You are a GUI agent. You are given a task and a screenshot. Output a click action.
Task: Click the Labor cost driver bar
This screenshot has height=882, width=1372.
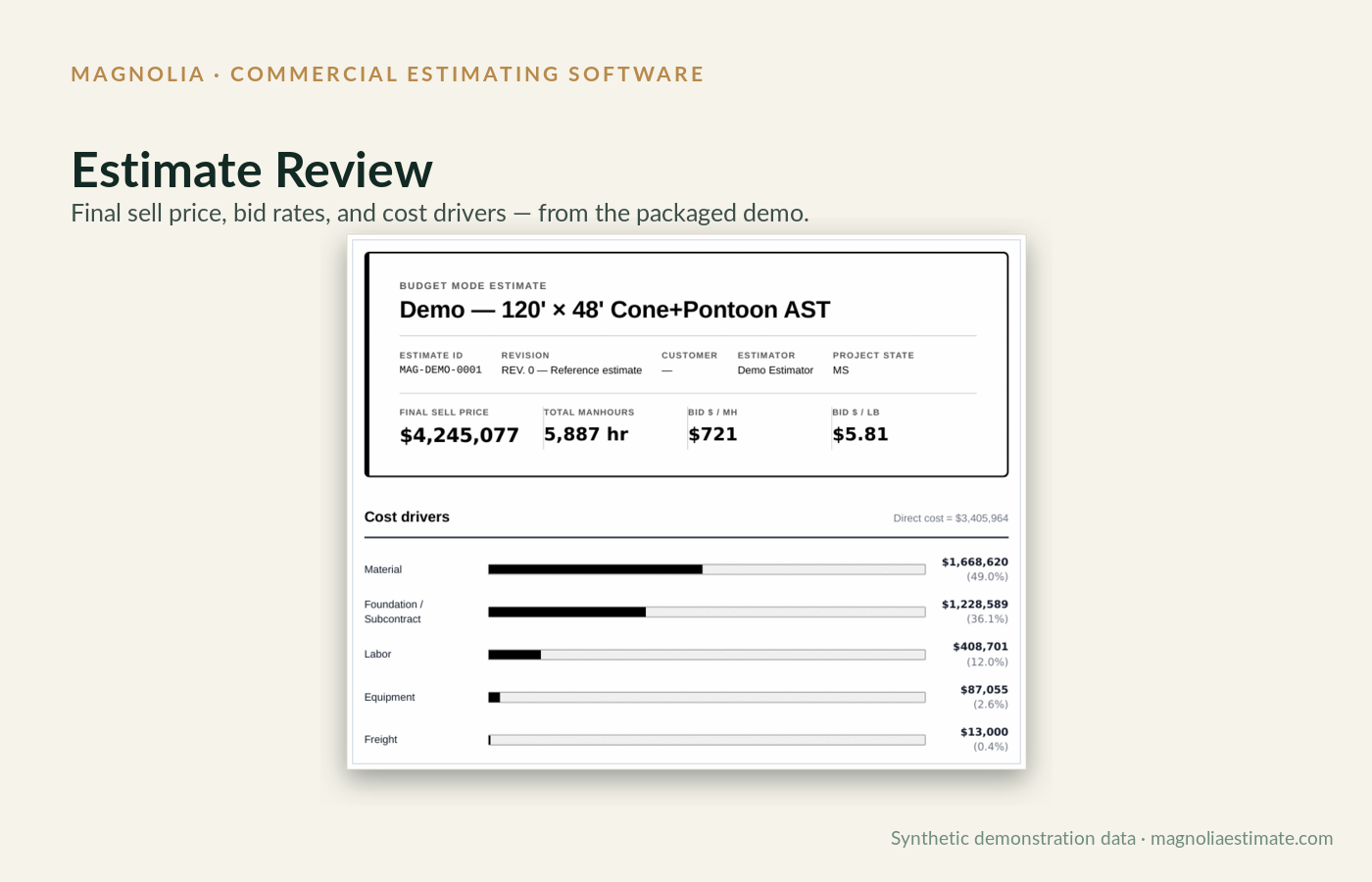click(707, 655)
